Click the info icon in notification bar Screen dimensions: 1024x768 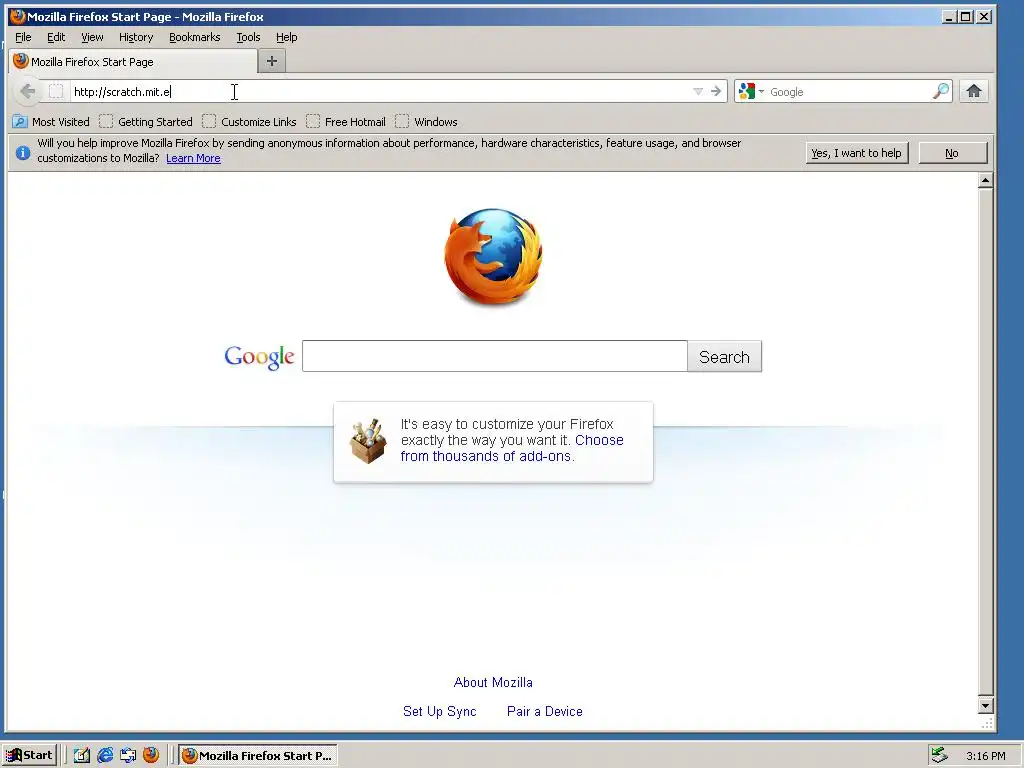pyautogui.click(x=23, y=153)
